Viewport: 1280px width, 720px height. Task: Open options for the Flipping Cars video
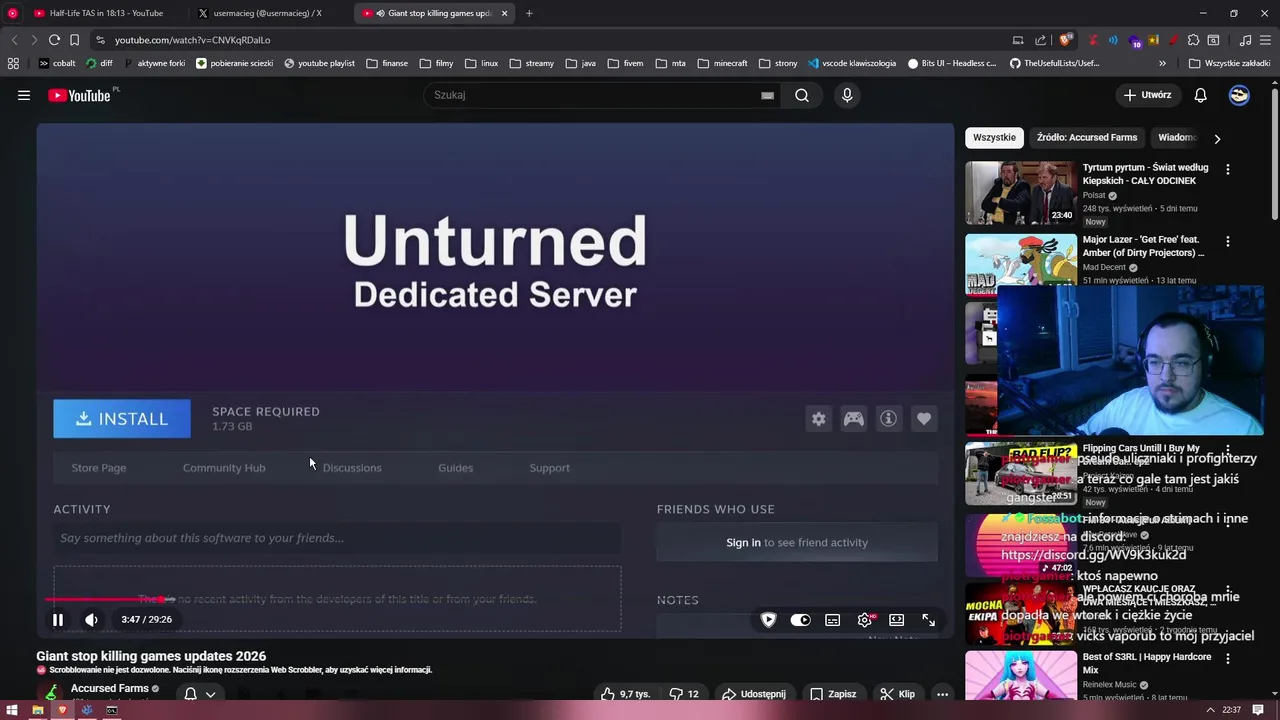pyautogui.click(x=1228, y=450)
